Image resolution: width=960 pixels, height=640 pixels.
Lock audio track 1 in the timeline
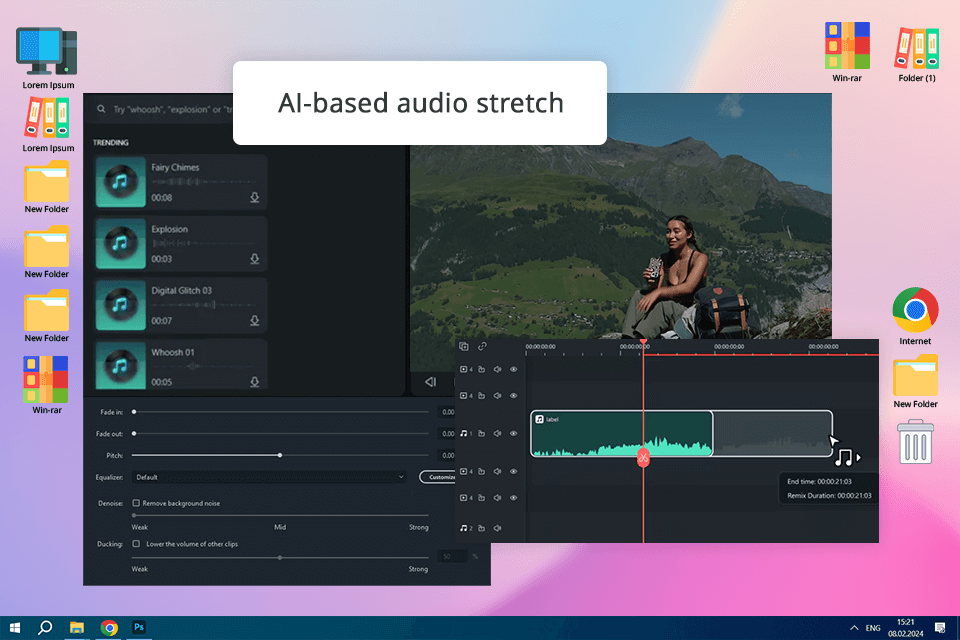(482, 434)
